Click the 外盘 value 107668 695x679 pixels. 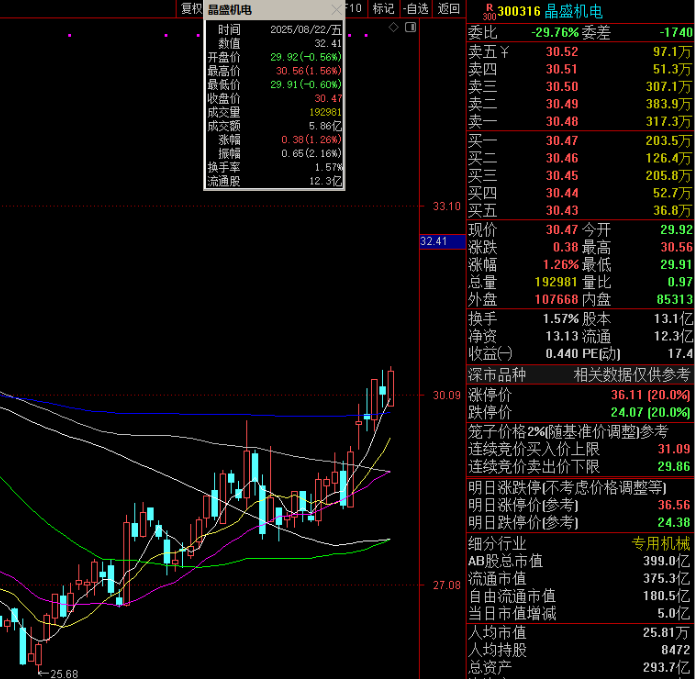(x=556, y=300)
